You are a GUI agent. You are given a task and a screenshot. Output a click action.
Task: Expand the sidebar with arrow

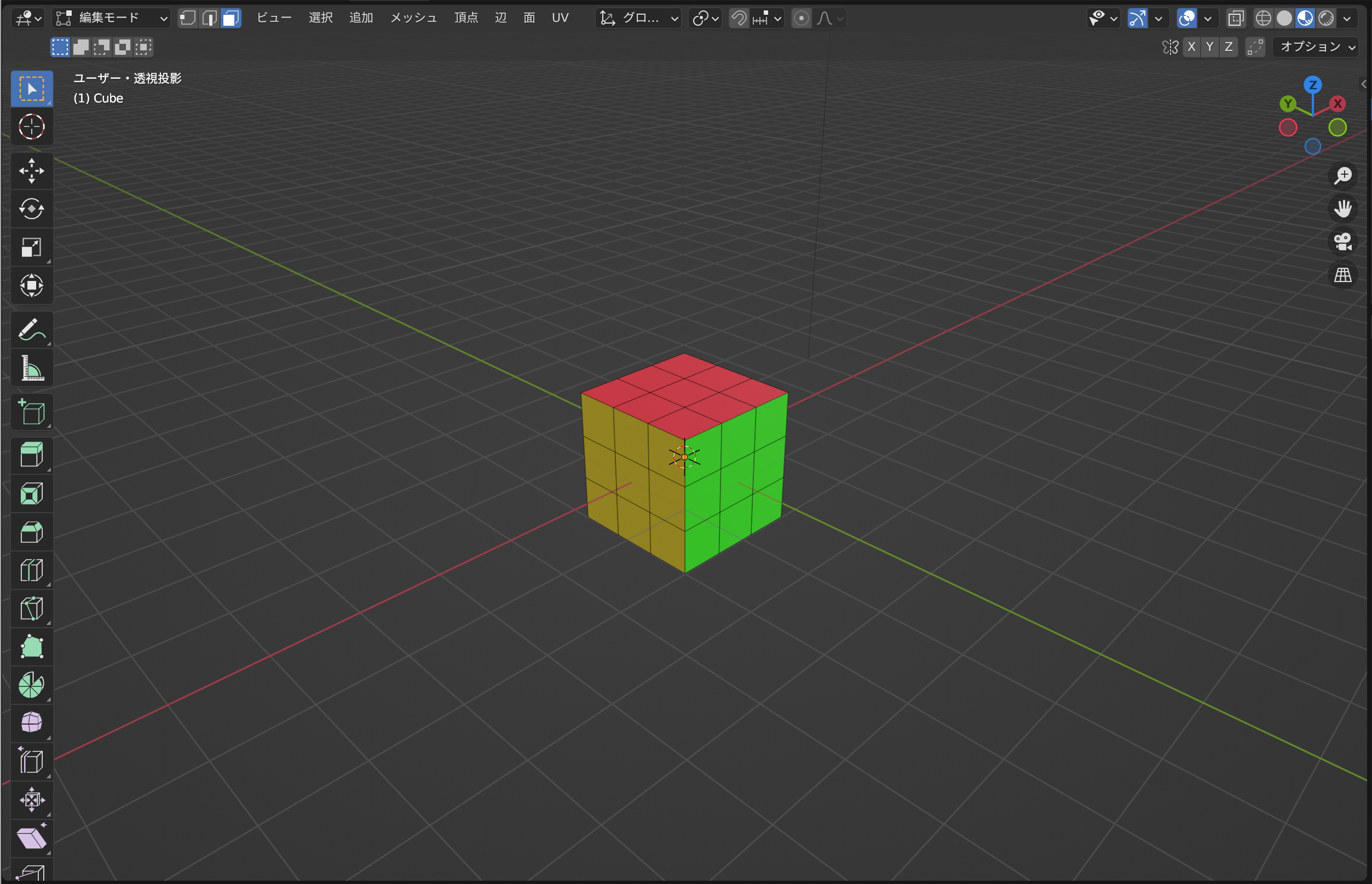(x=1363, y=84)
